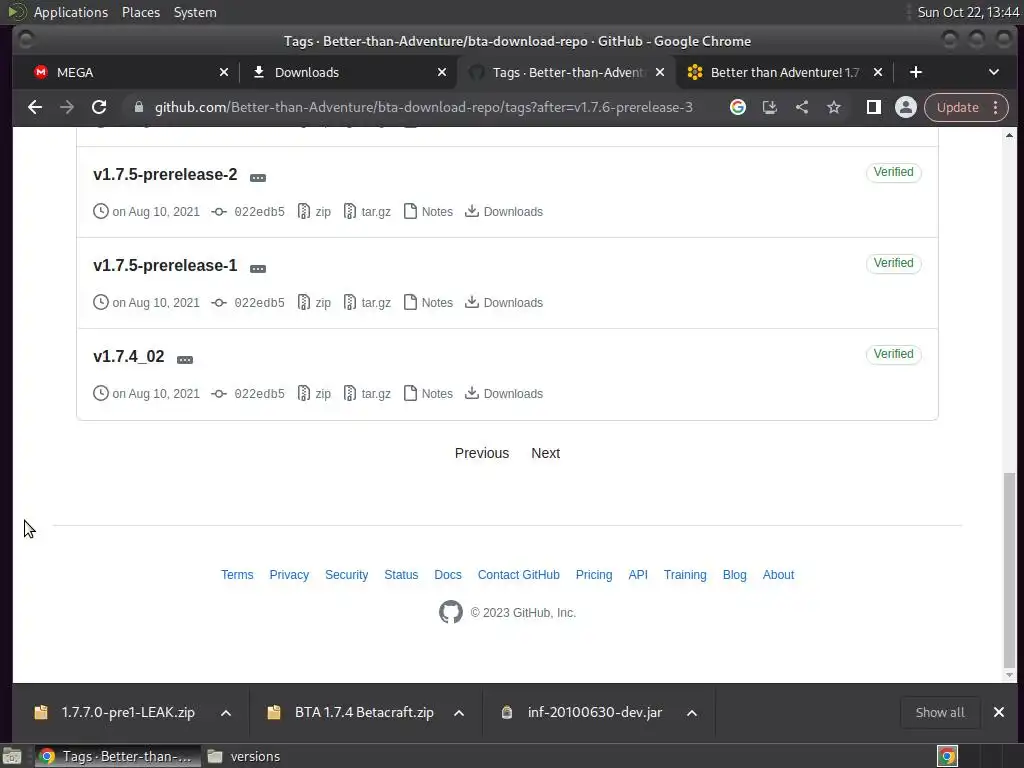
Task: Click the Verified badge for v1.7.5-prerelease-1
Action: point(893,263)
